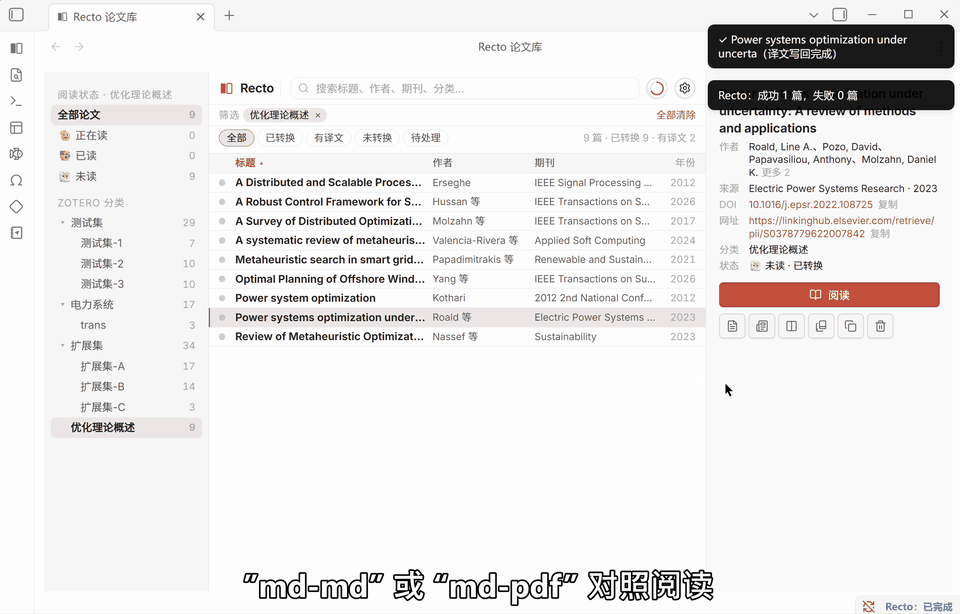
Task: Click 复制 next to the URL
Action: (880, 234)
